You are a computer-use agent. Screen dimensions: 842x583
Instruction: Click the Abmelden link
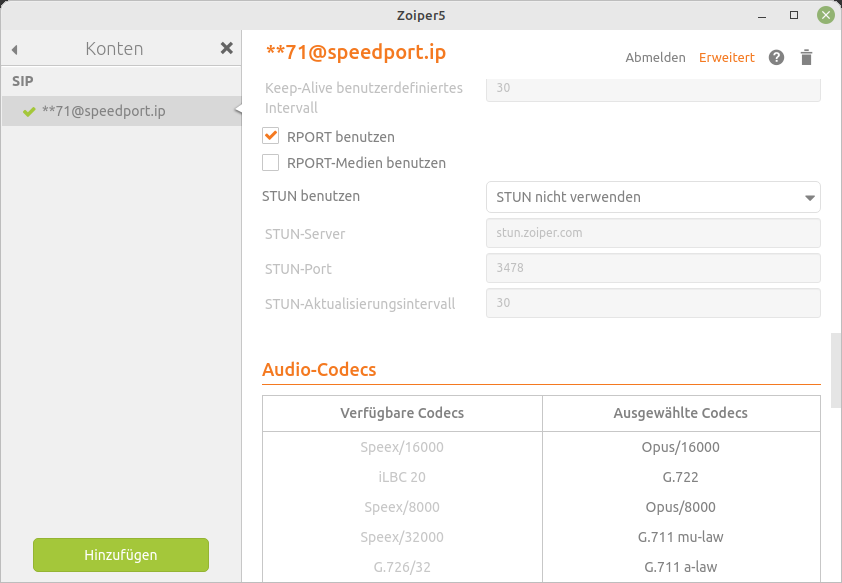coord(655,57)
